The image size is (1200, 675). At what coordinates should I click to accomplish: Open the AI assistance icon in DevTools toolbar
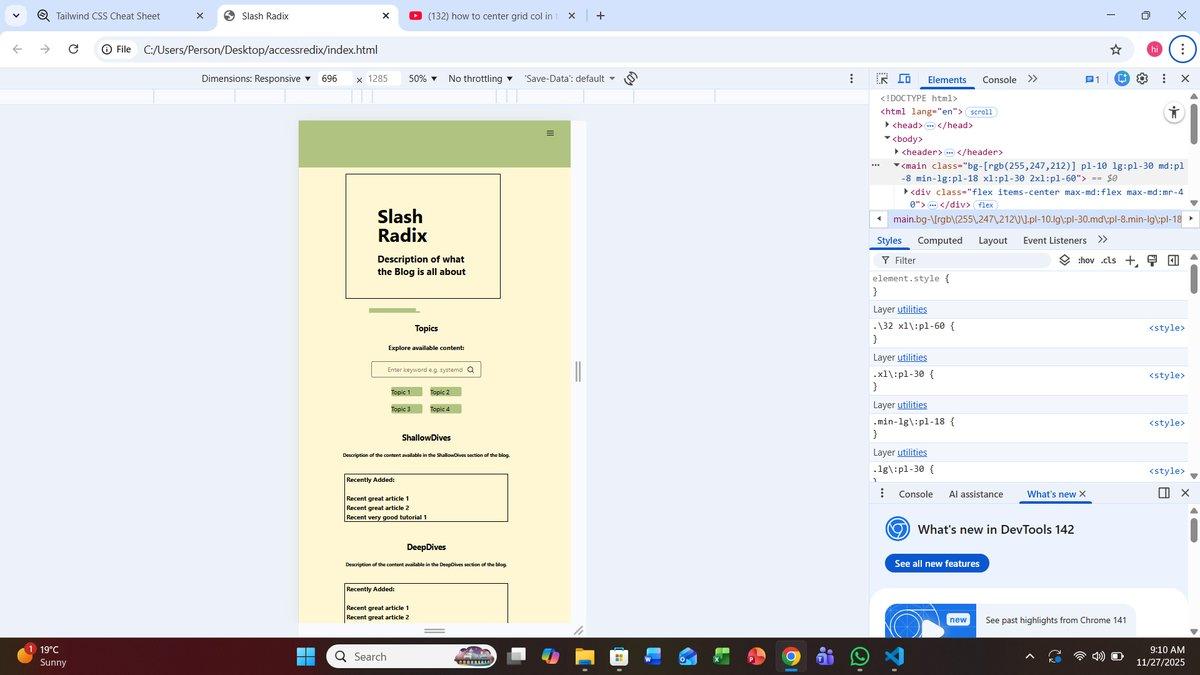pos(1122,79)
